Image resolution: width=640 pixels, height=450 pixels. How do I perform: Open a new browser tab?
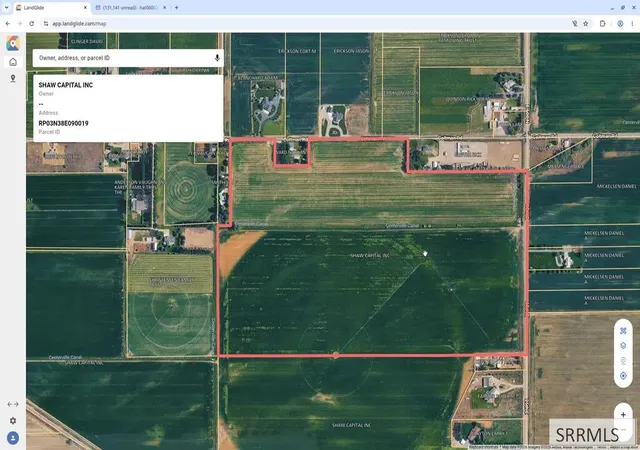pos(176,8)
